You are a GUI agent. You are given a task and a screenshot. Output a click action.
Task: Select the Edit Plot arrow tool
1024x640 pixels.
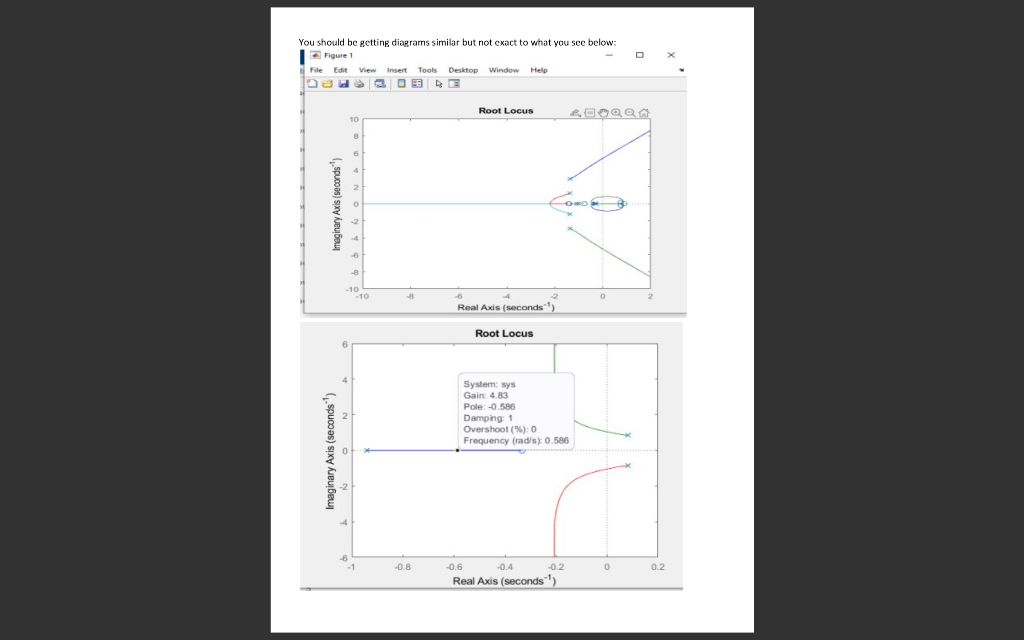click(x=438, y=83)
